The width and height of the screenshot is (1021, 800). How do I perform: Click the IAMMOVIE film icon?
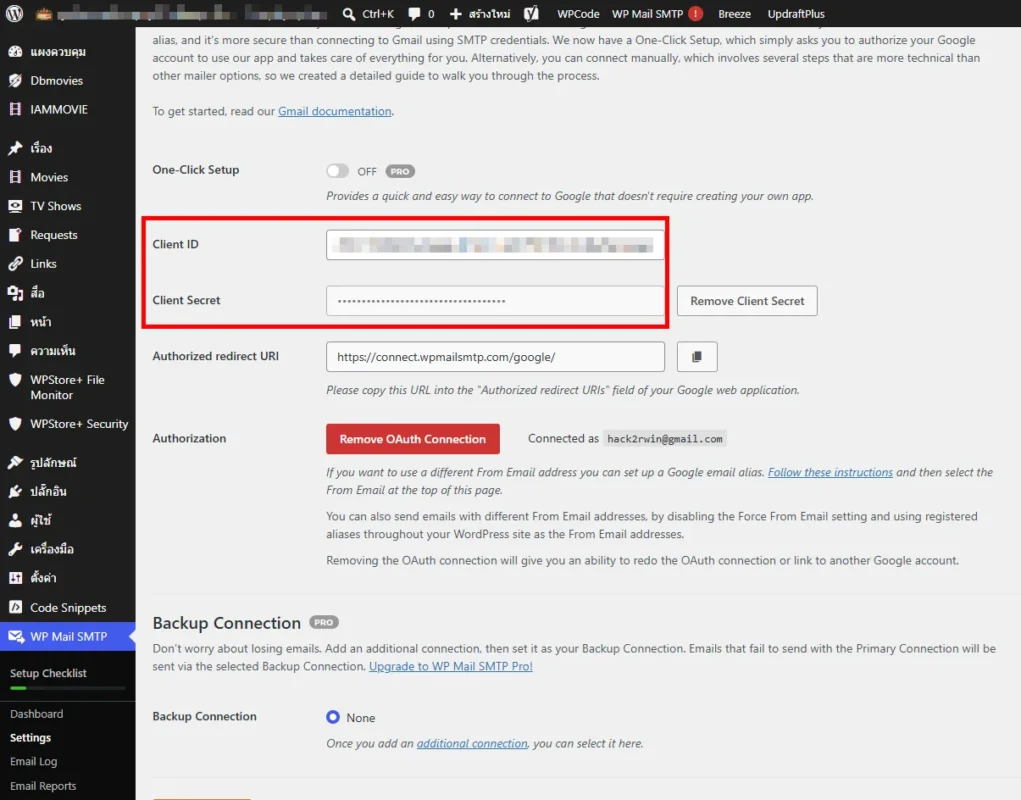pos(16,109)
